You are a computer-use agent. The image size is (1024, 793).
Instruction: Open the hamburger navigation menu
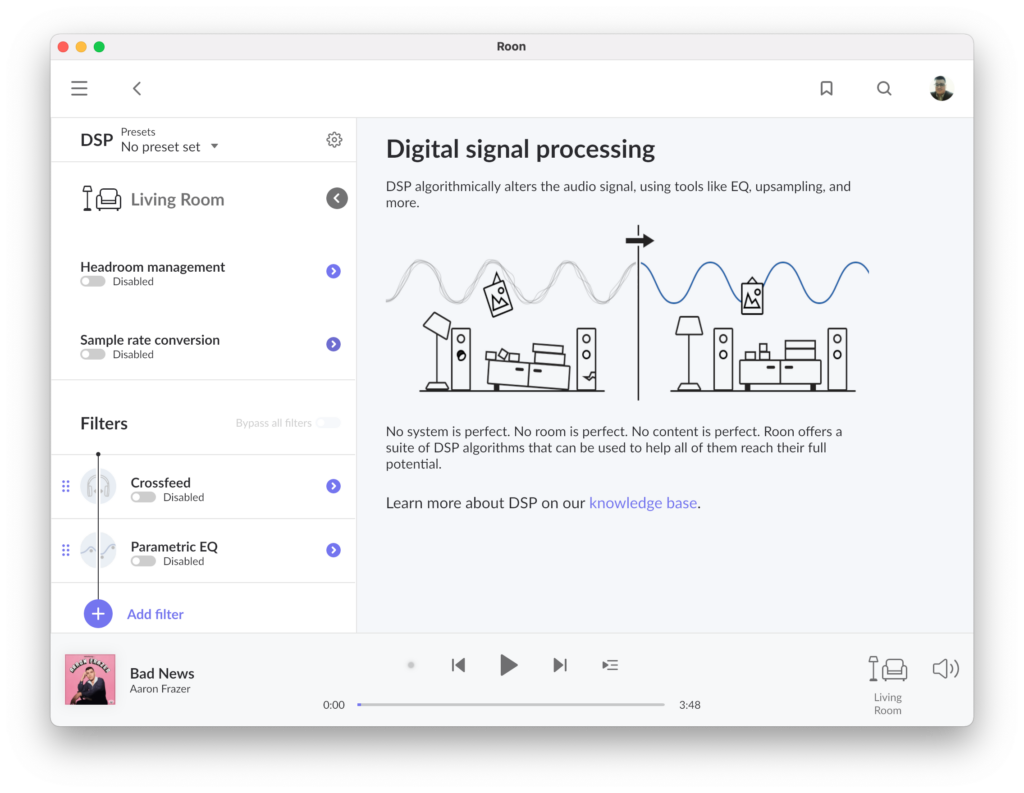[x=79, y=88]
